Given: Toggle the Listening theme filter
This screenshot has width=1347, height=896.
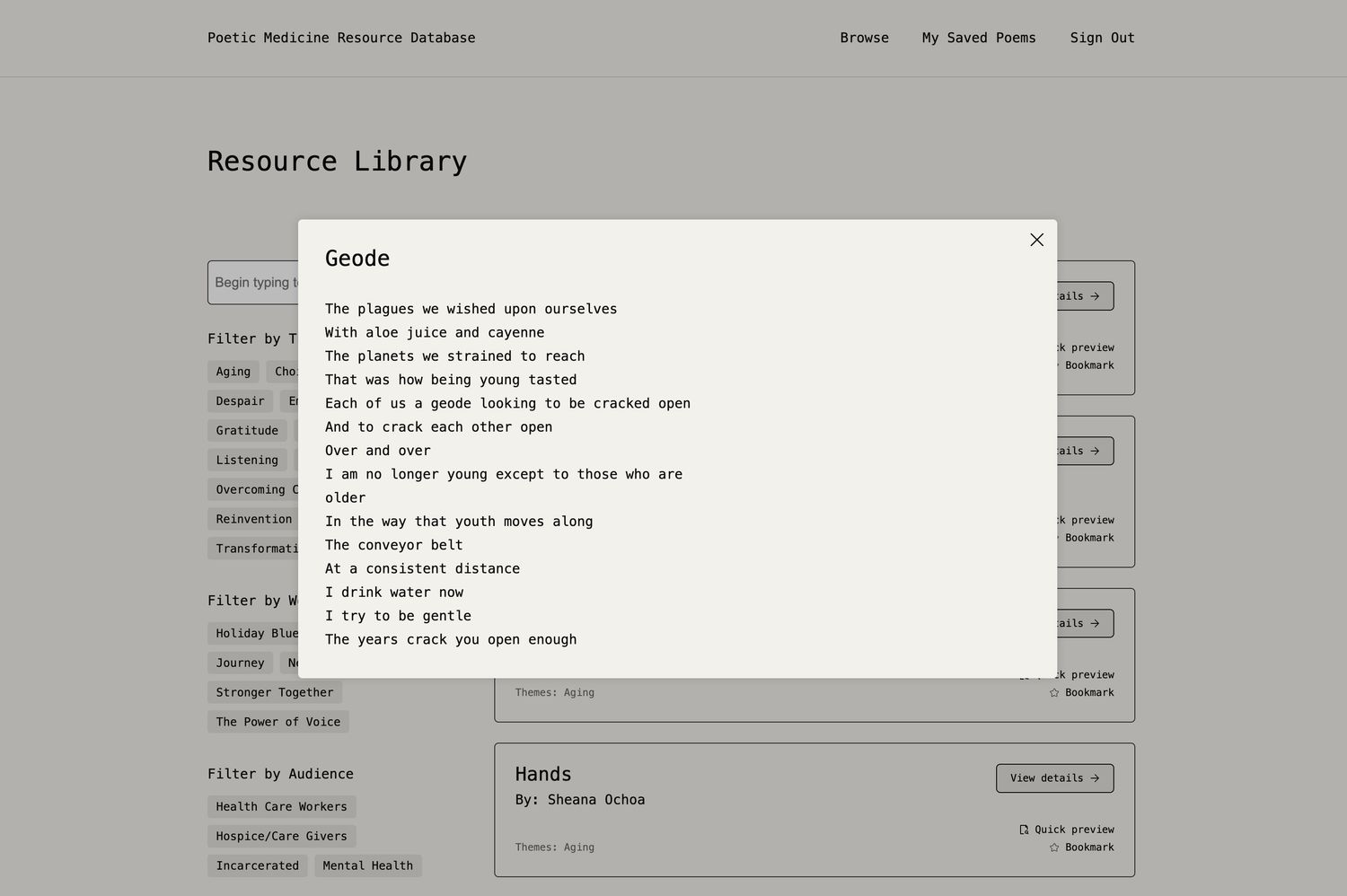Looking at the screenshot, I should [x=247, y=461].
